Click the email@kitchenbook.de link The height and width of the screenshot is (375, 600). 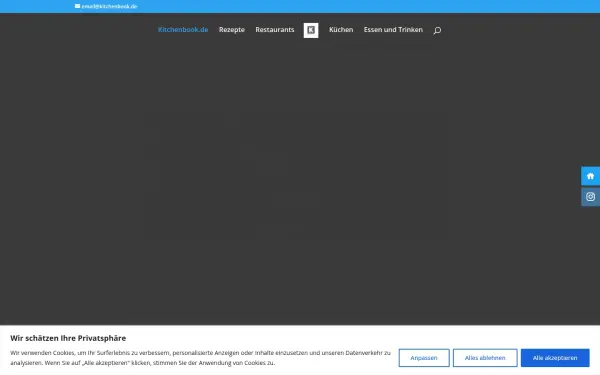[x=109, y=6]
